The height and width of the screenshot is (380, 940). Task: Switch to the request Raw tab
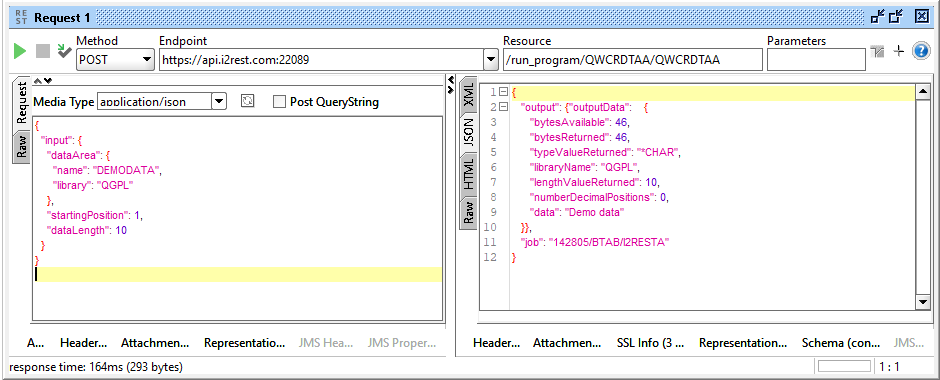pyautogui.click(x=22, y=147)
